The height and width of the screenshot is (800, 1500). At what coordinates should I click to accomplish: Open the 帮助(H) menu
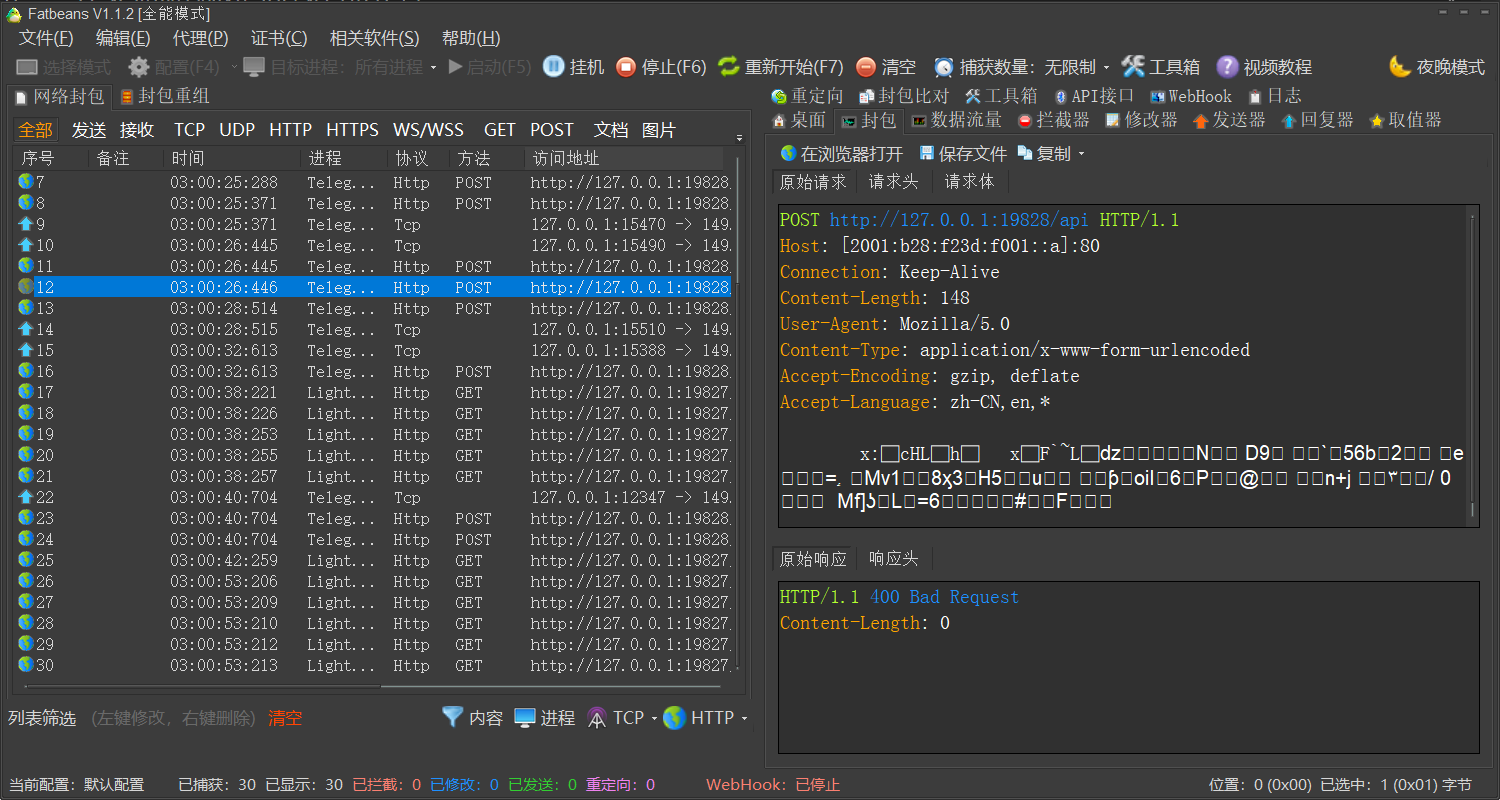click(471, 38)
